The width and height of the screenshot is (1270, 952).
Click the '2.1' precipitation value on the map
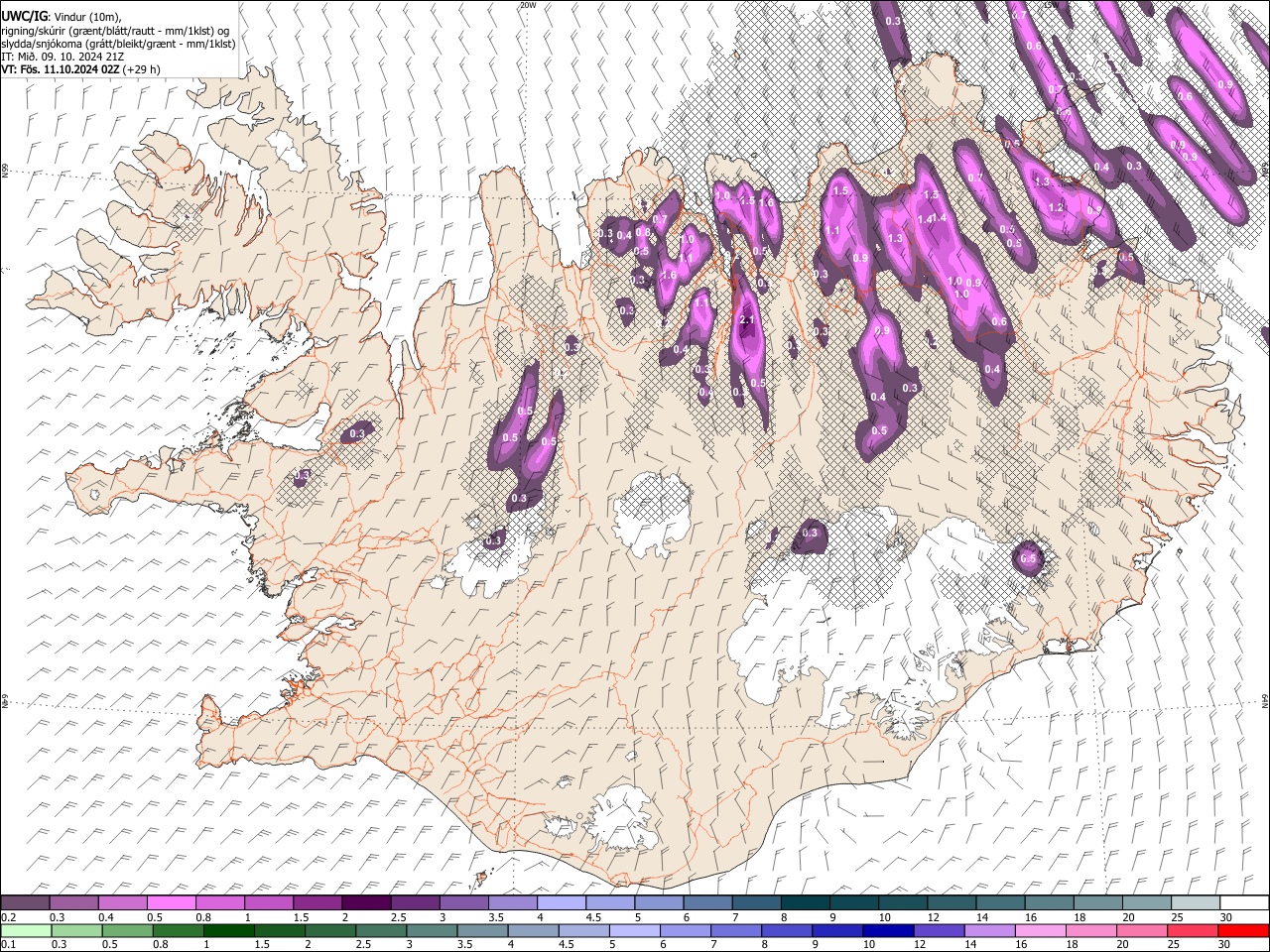click(748, 319)
